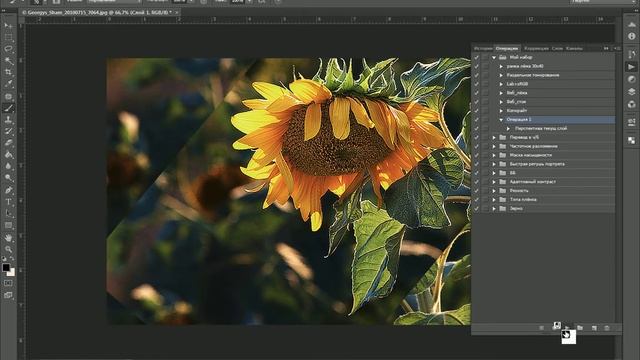640x360 pixels.
Task: Change screen mode at toolbar bottom
Action: 8,295
